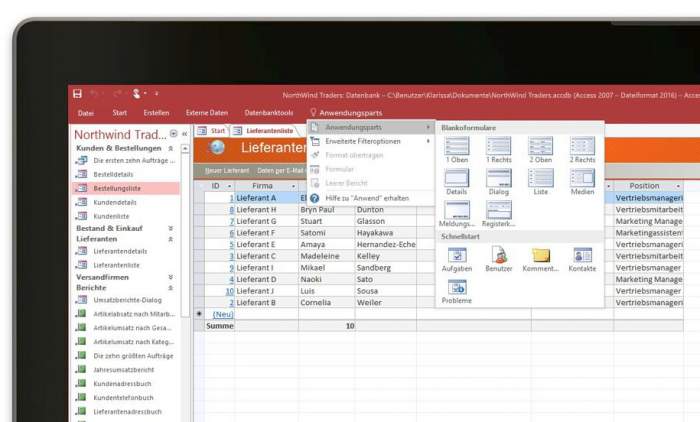Open the Firma column filter dropdown
This screenshot has width=700, height=422.
(x=293, y=186)
